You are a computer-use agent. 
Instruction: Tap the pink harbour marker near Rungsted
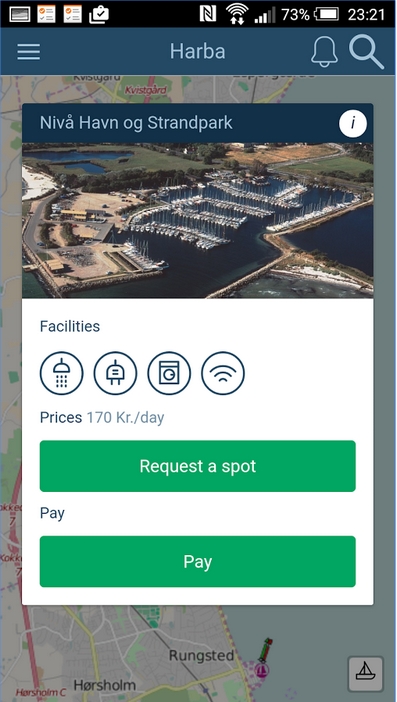point(262,670)
